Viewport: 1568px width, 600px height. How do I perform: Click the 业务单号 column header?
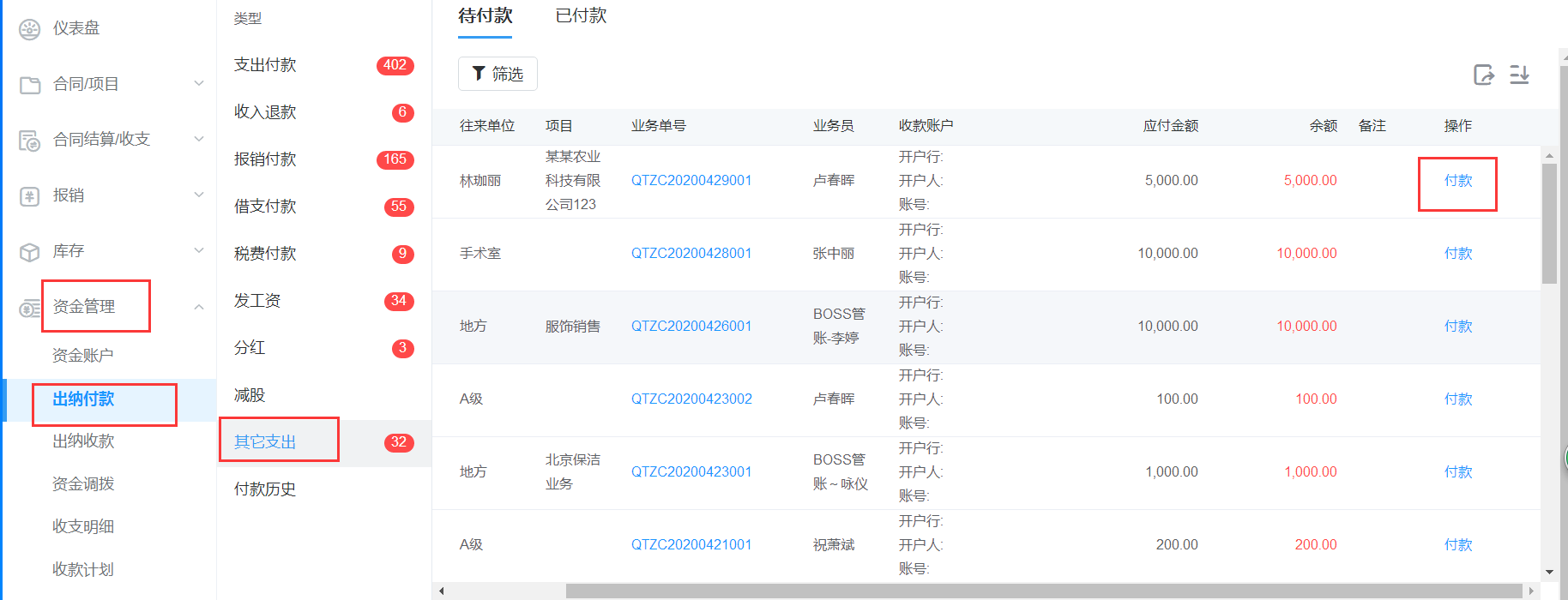click(659, 126)
